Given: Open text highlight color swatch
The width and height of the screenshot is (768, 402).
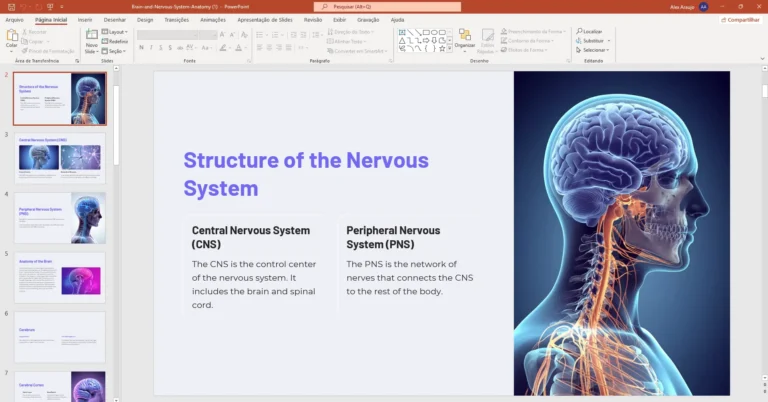Looking at the screenshot, I should [224, 47].
